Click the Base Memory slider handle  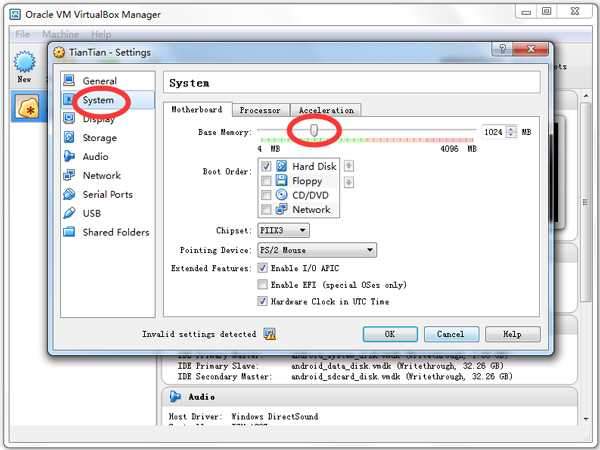click(314, 130)
